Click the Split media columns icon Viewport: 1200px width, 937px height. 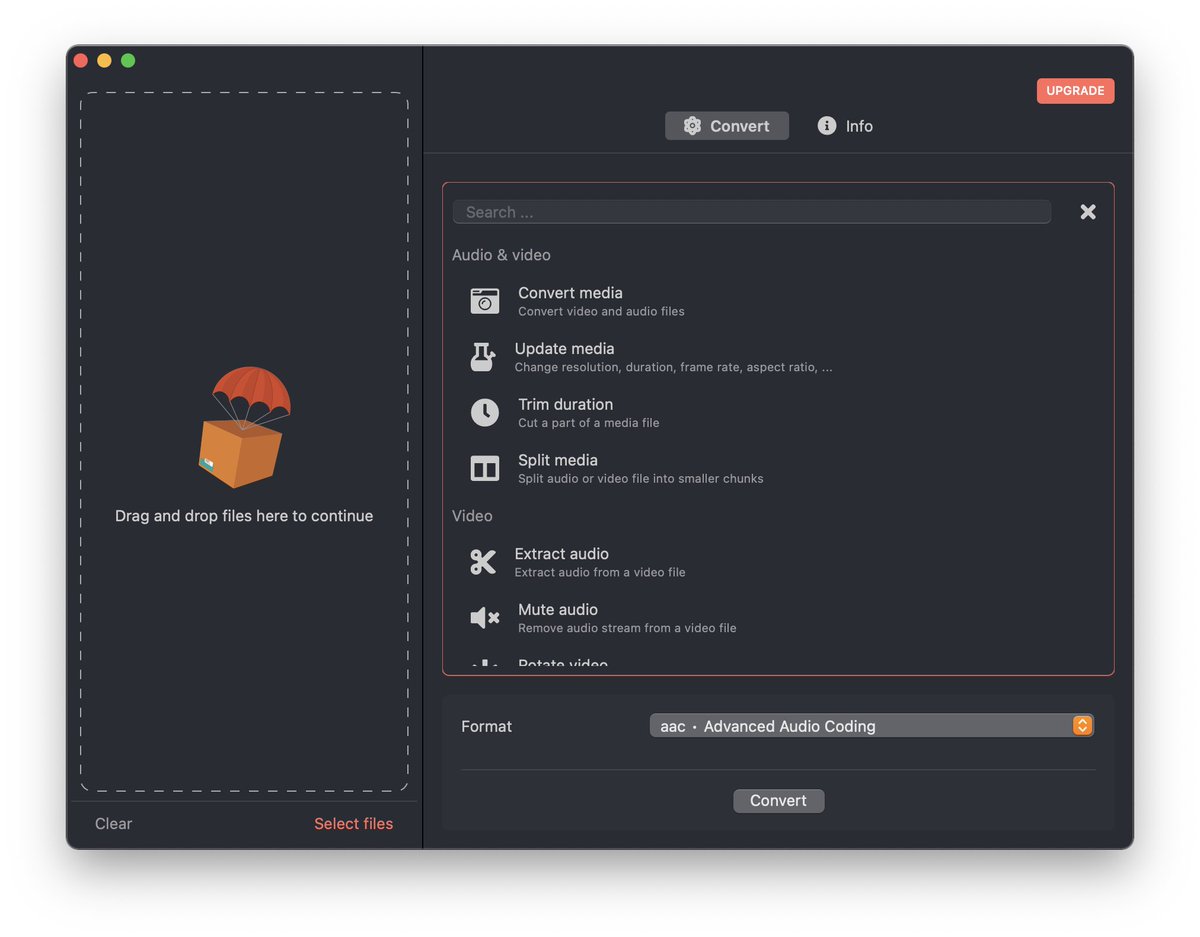tap(485, 468)
